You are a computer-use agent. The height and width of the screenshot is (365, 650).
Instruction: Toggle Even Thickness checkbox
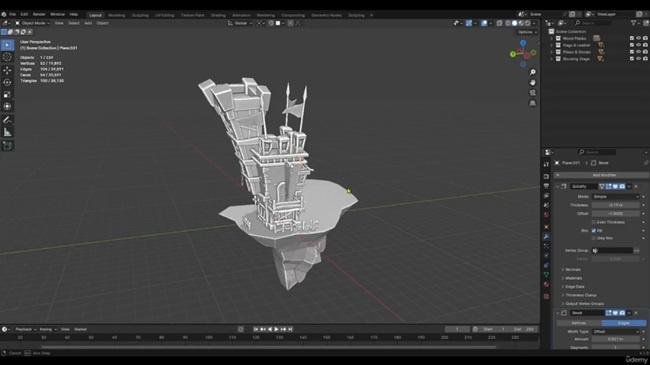[594, 222]
